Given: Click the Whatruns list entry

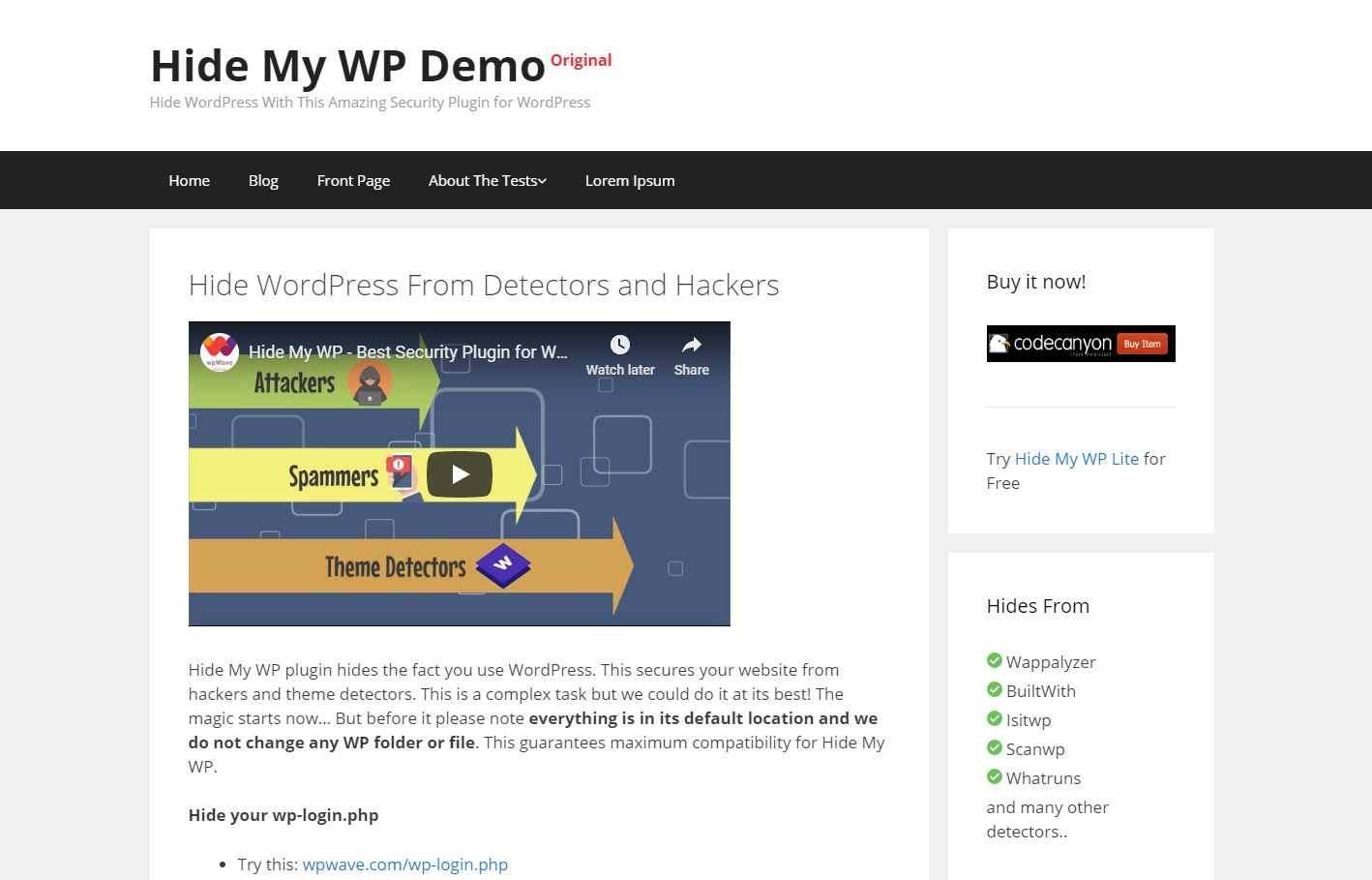Looking at the screenshot, I should click(x=1043, y=778).
